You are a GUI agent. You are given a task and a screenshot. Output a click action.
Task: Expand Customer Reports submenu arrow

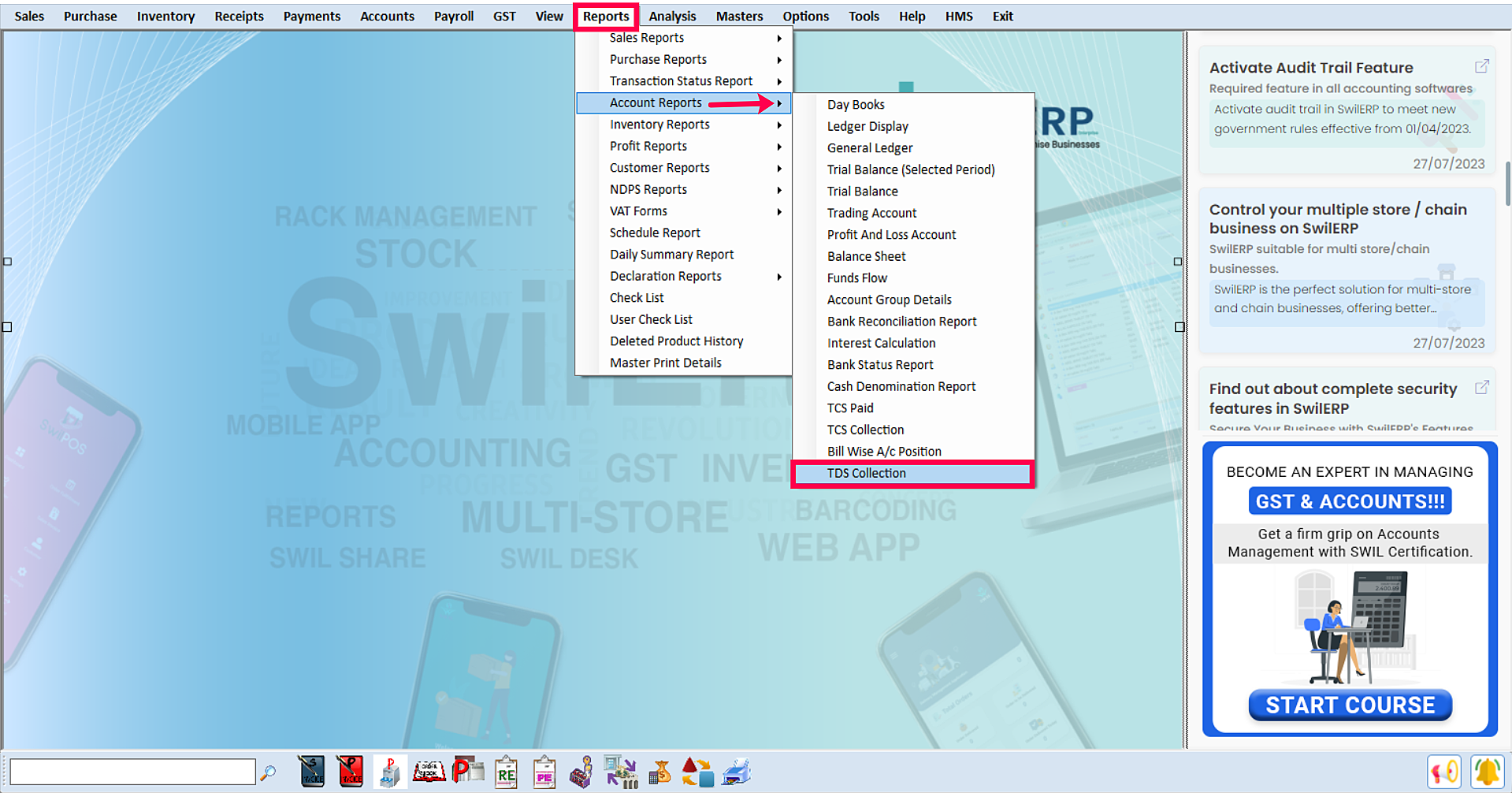pyautogui.click(x=779, y=168)
